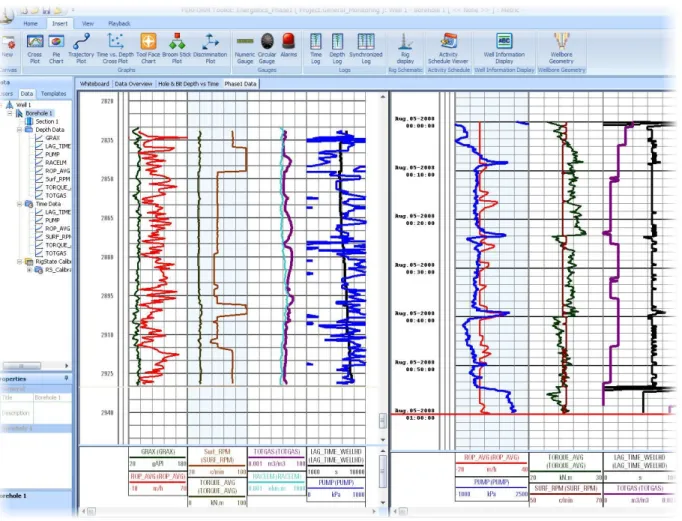
Task: Select GRAX under Depth Data
Action: tap(53, 138)
